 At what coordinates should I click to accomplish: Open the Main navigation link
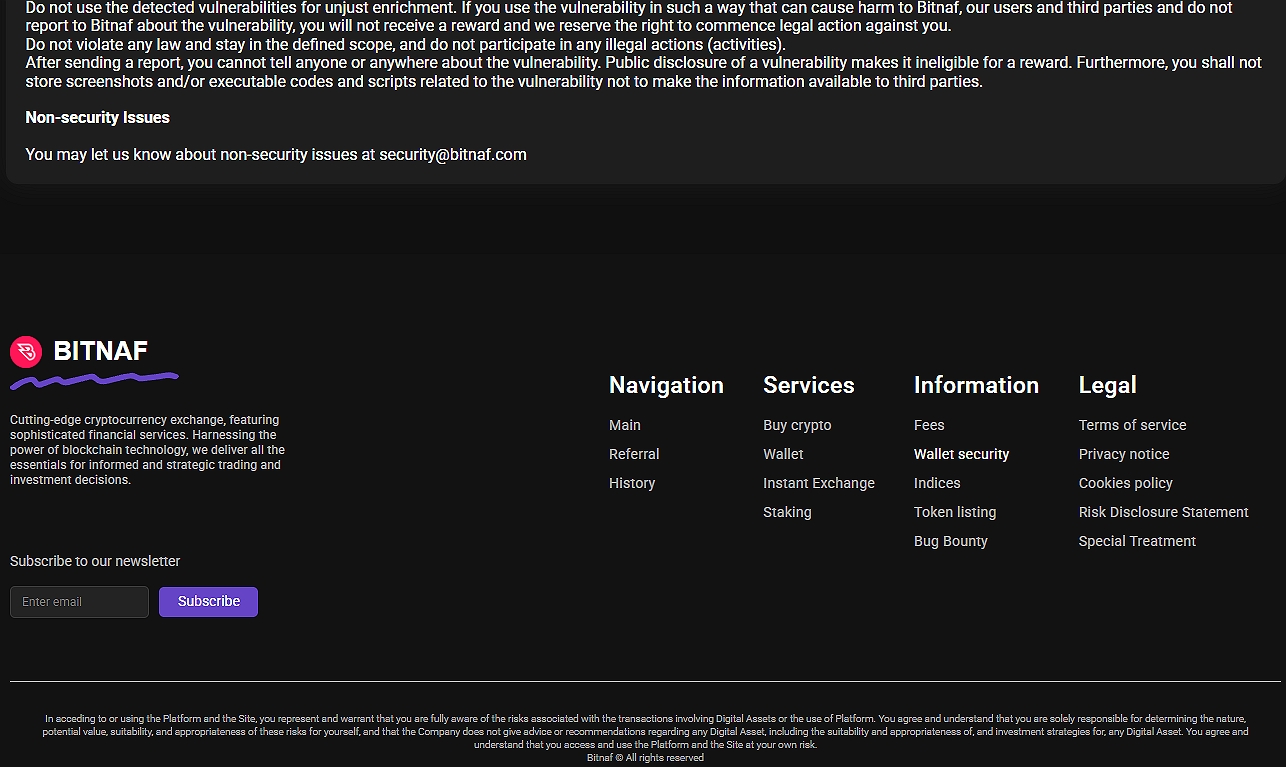pyautogui.click(x=625, y=425)
